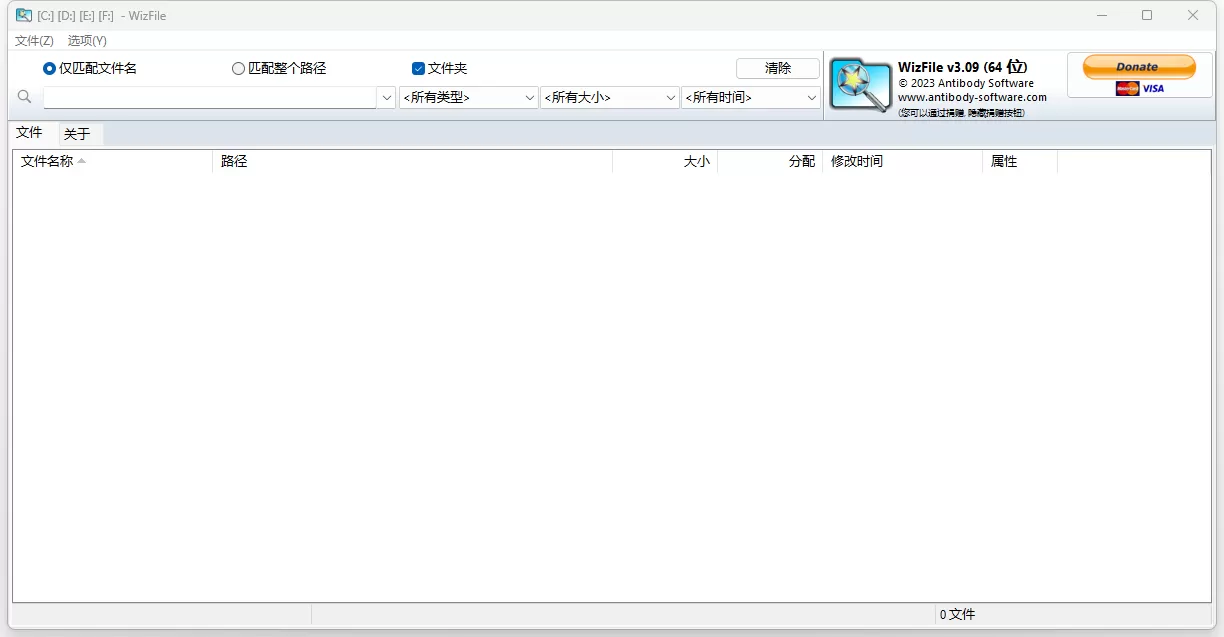This screenshot has height=637, width=1224.
Task: Click the search magnifier icon
Action: pyautogui.click(x=24, y=97)
